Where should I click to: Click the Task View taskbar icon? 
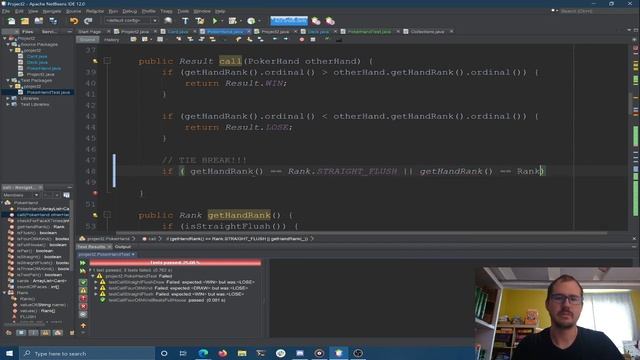pyautogui.click(x=183, y=353)
